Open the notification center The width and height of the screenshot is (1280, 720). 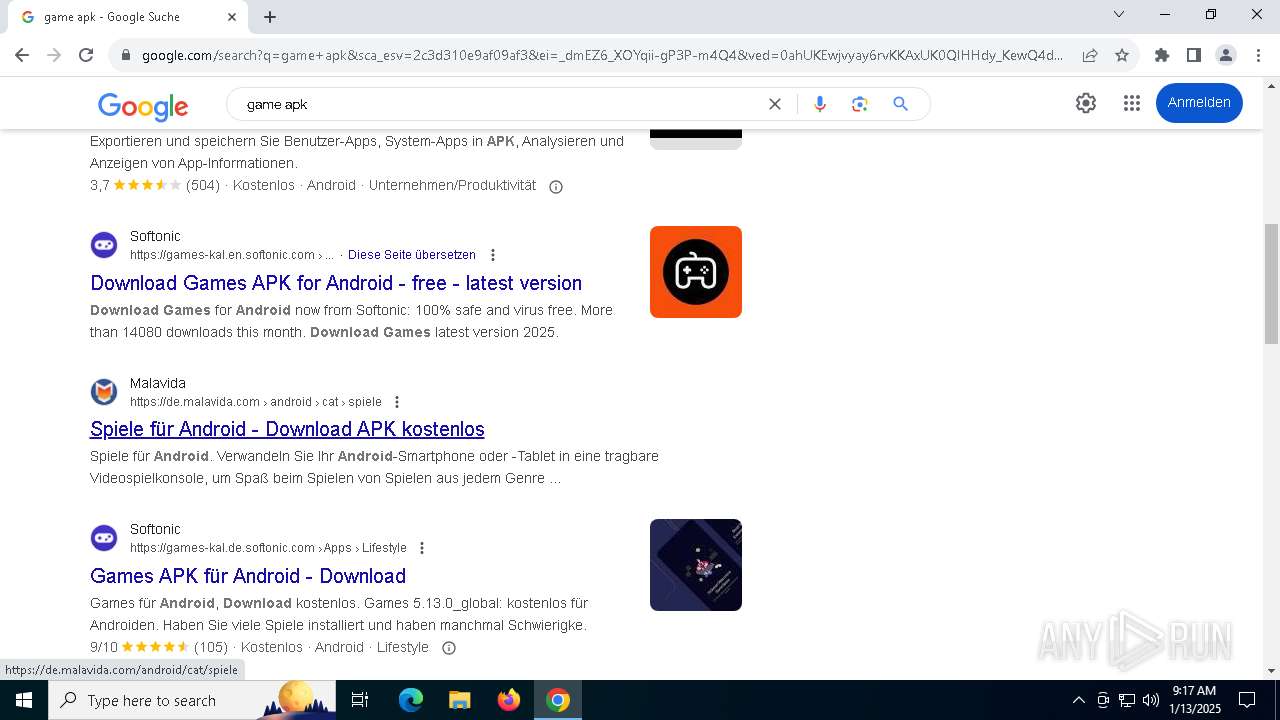point(1247,700)
